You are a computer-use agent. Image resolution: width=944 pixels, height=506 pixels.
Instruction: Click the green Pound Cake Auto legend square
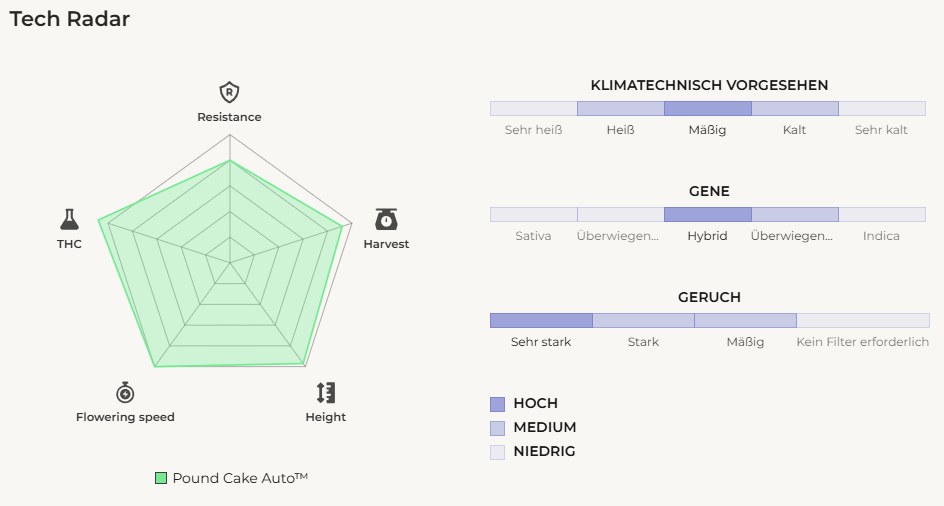161,478
